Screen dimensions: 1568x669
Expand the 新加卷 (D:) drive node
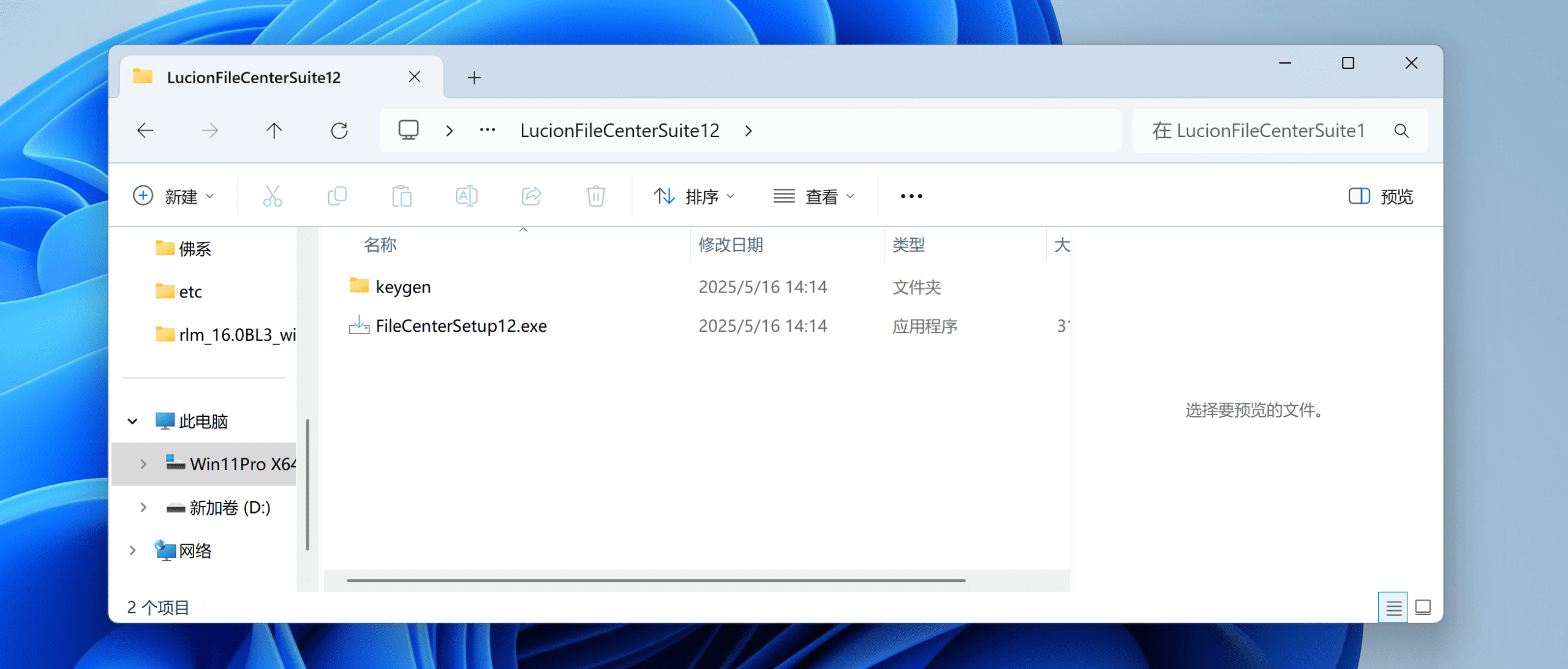click(x=143, y=507)
